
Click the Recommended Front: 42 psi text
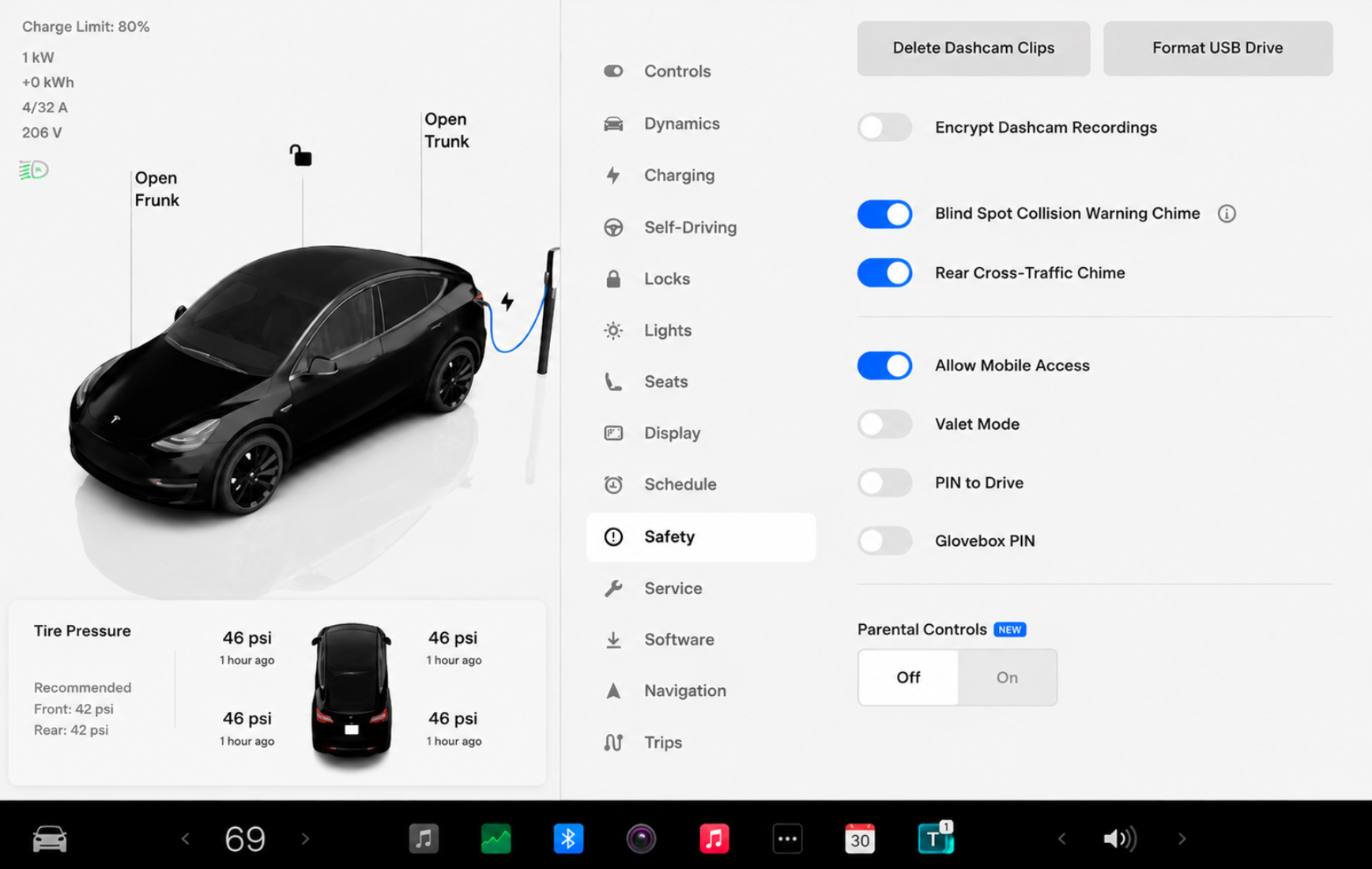tap(82, 698)
